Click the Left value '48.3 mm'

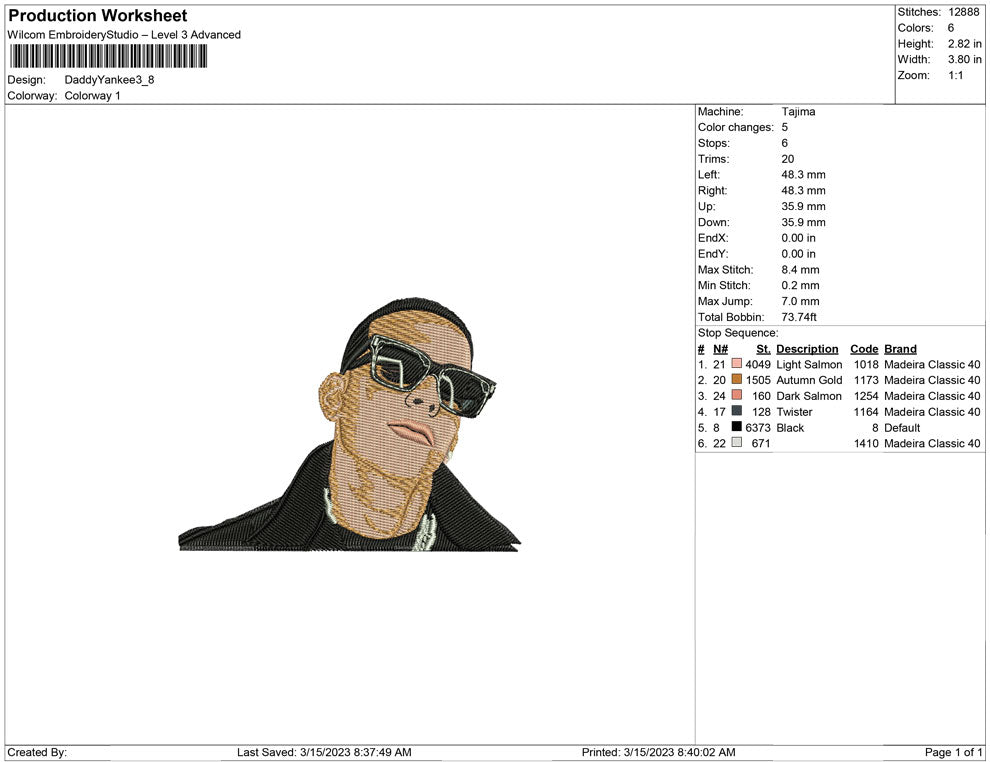pyautogui.click(x=803, y=175)
